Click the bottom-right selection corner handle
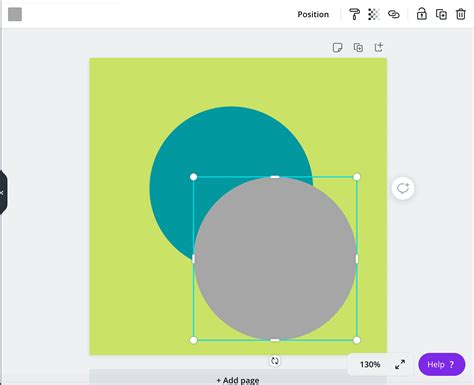Screen dimensions: 474x385 point(357,340)
